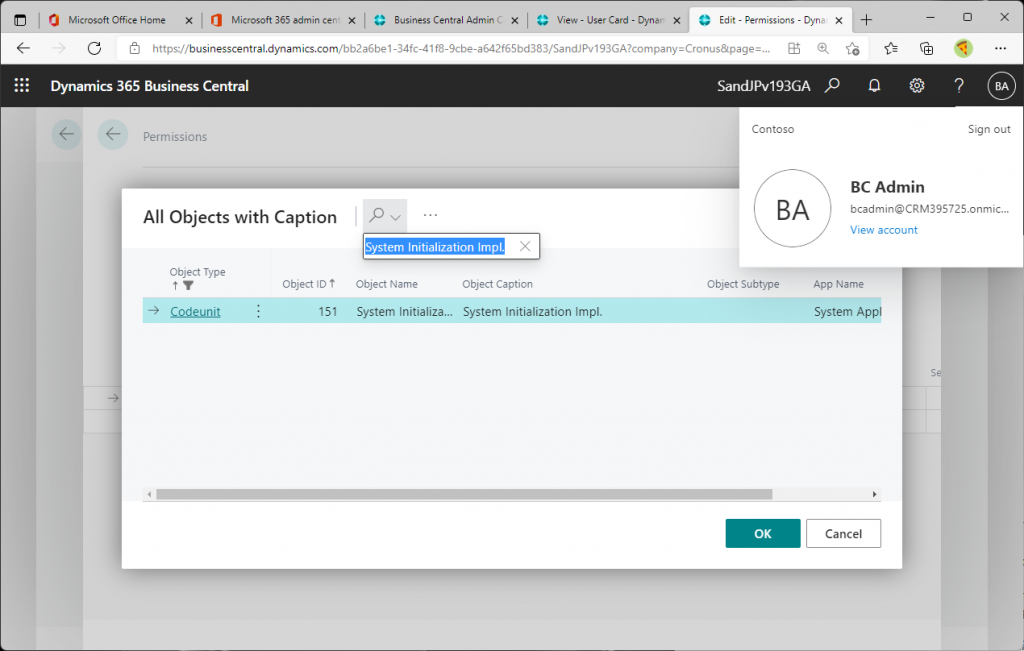Open row actions menu for Codeunit 151
The width and height of the screenshot is (1024, 651).
coord(258,311)
